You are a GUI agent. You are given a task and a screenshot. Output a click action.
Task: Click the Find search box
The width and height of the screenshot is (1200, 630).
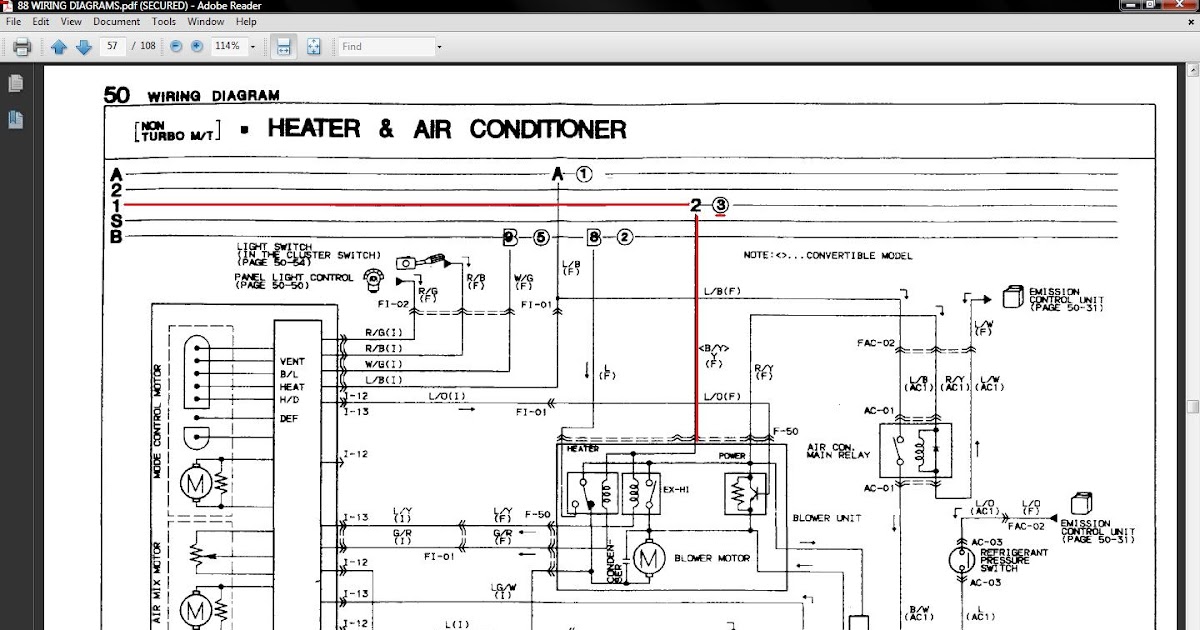[x=385, y=46]
